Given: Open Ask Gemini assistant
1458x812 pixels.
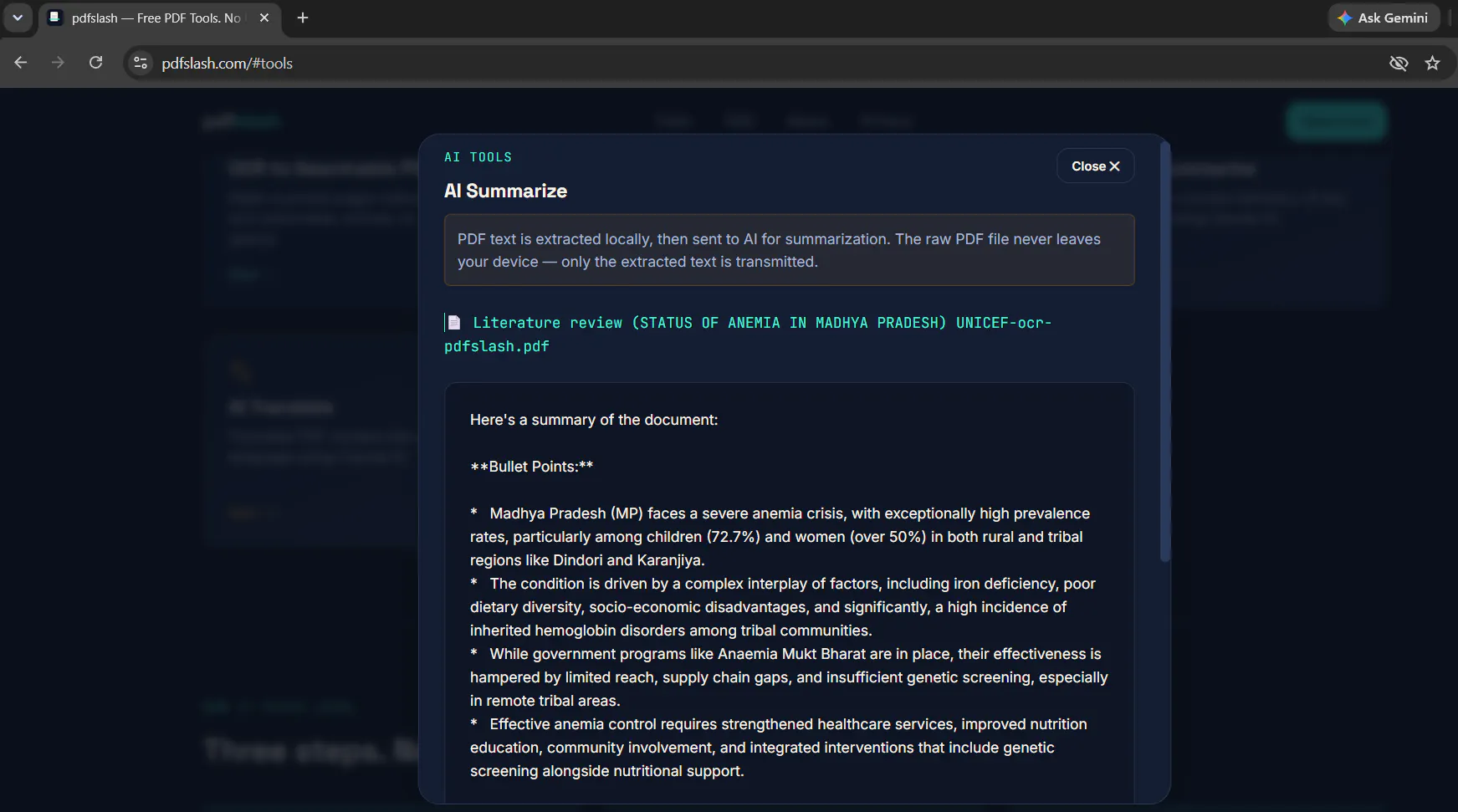Looking at the screenshot, I should coord(1383,18).
